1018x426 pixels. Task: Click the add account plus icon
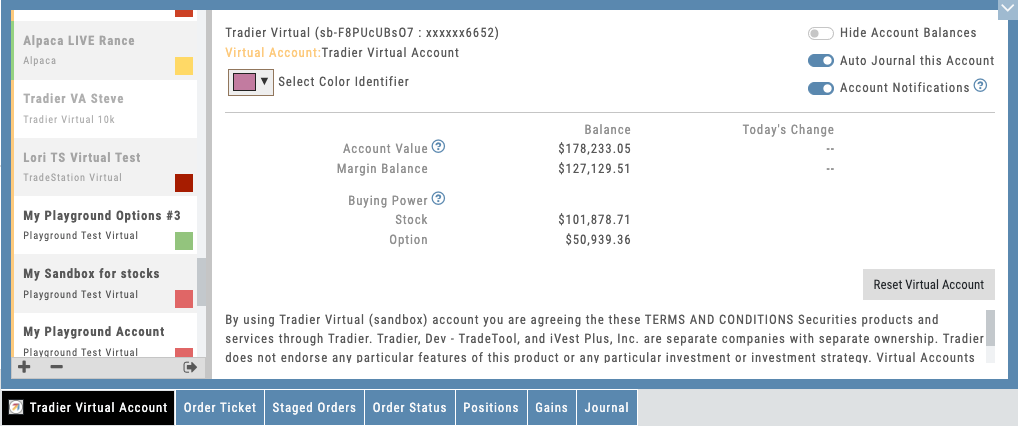click(24, 367)
